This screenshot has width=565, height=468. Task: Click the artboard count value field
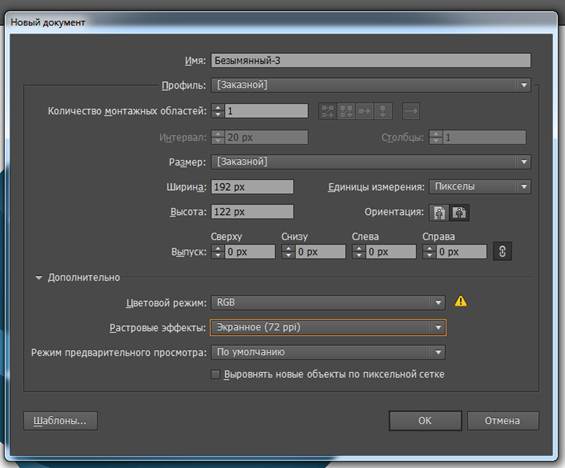pos(266,111)
